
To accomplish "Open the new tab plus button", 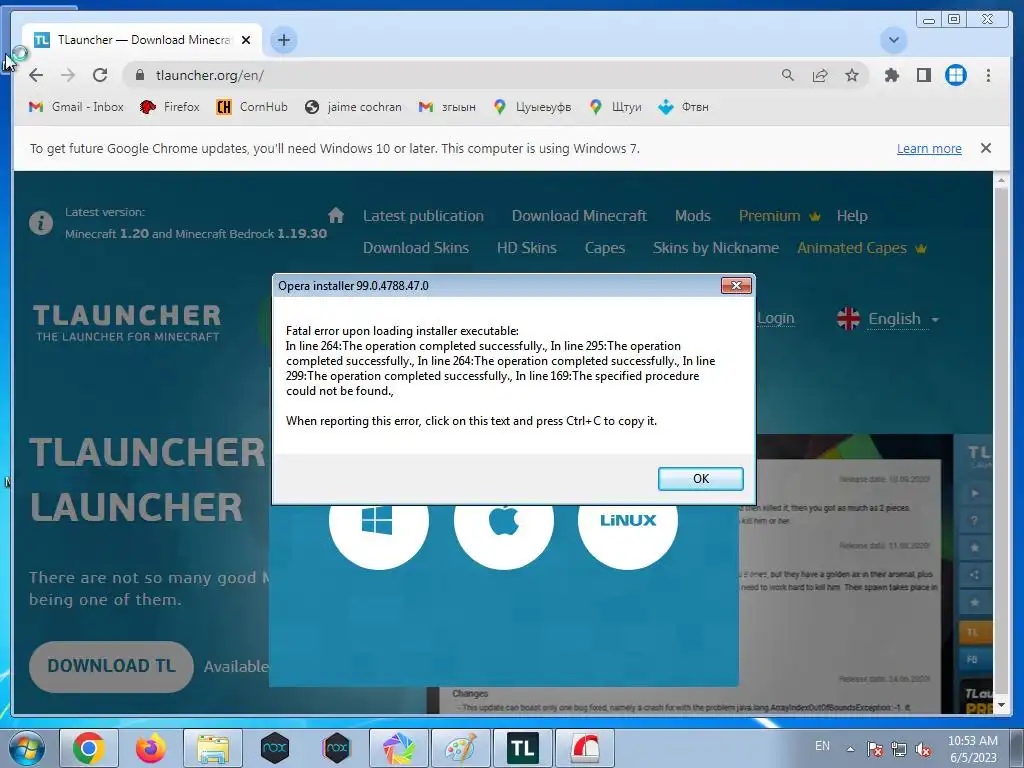I will tap(283, 40).
